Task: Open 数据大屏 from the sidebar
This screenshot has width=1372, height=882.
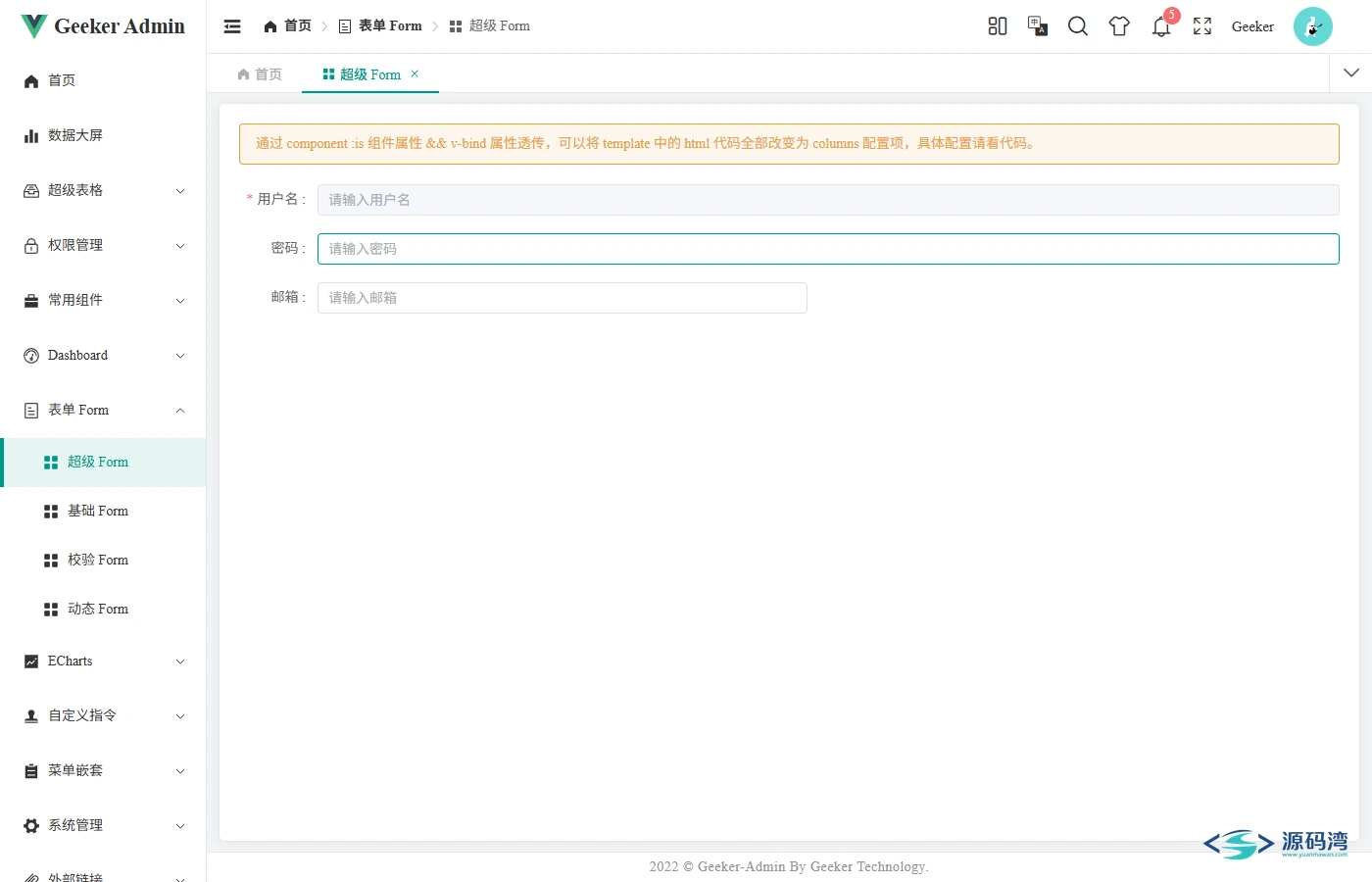Action: click(103, 135)
